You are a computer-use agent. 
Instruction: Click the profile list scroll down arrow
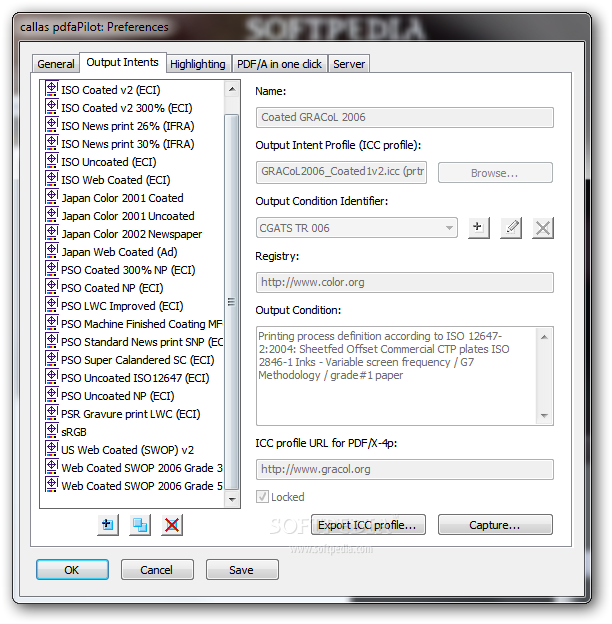point(232,499)
